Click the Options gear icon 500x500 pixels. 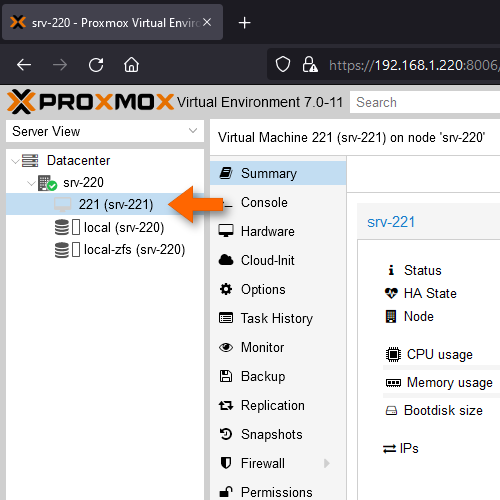226,289
